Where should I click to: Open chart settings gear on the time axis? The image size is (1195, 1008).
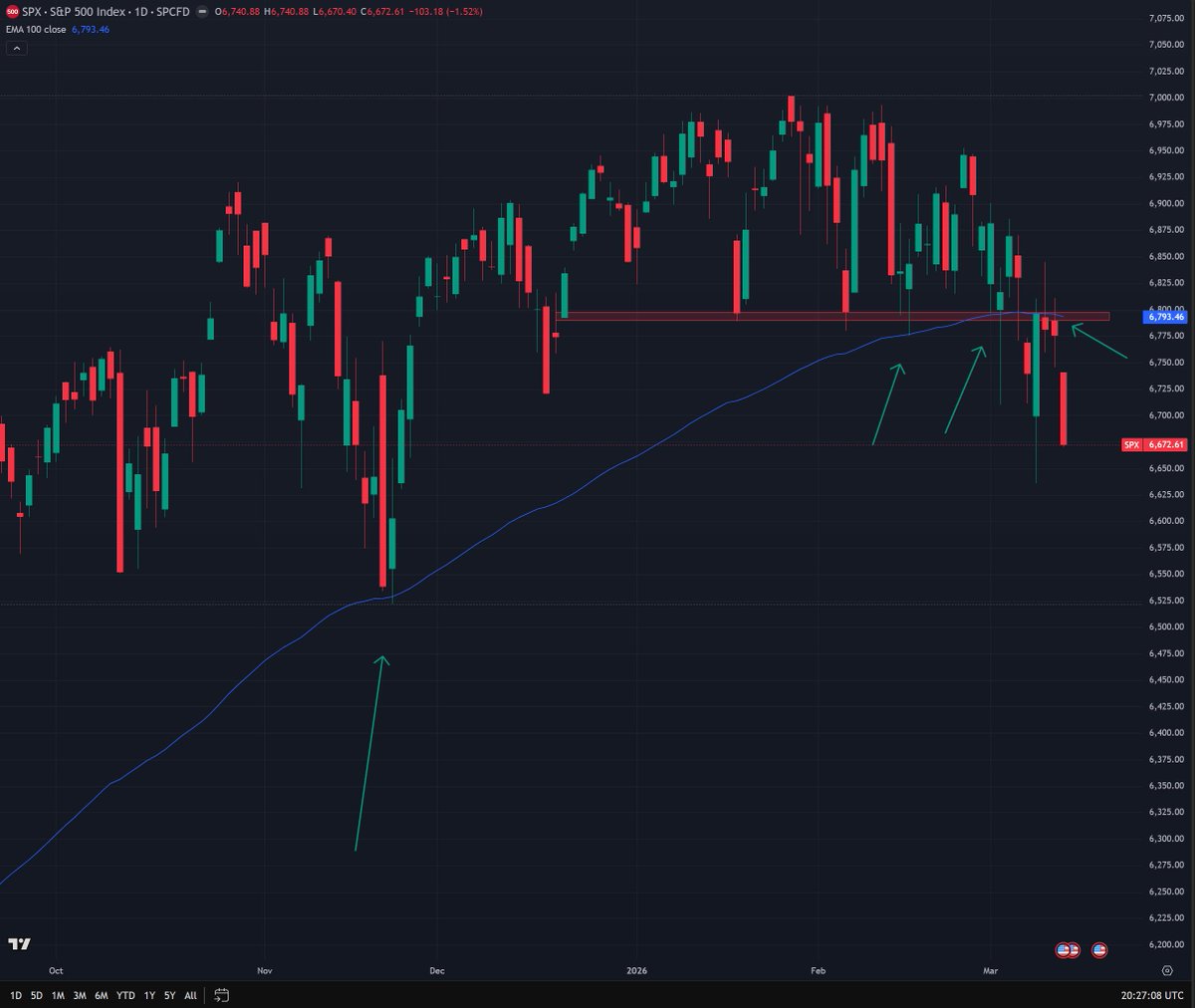coord(1166,970)
